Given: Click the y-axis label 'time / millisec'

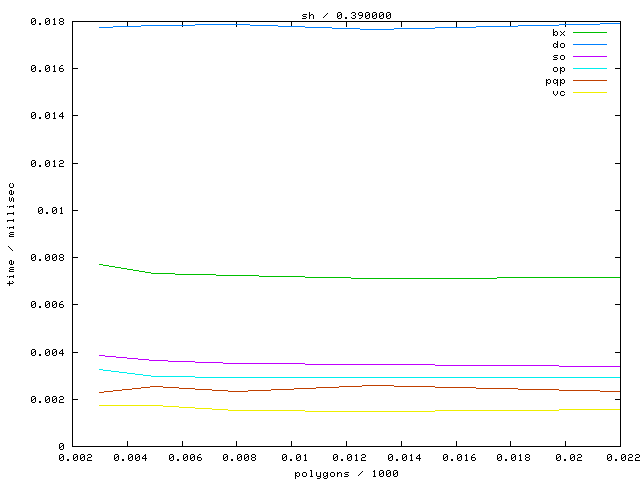Looking at the screenshot, I should [11, 234].
